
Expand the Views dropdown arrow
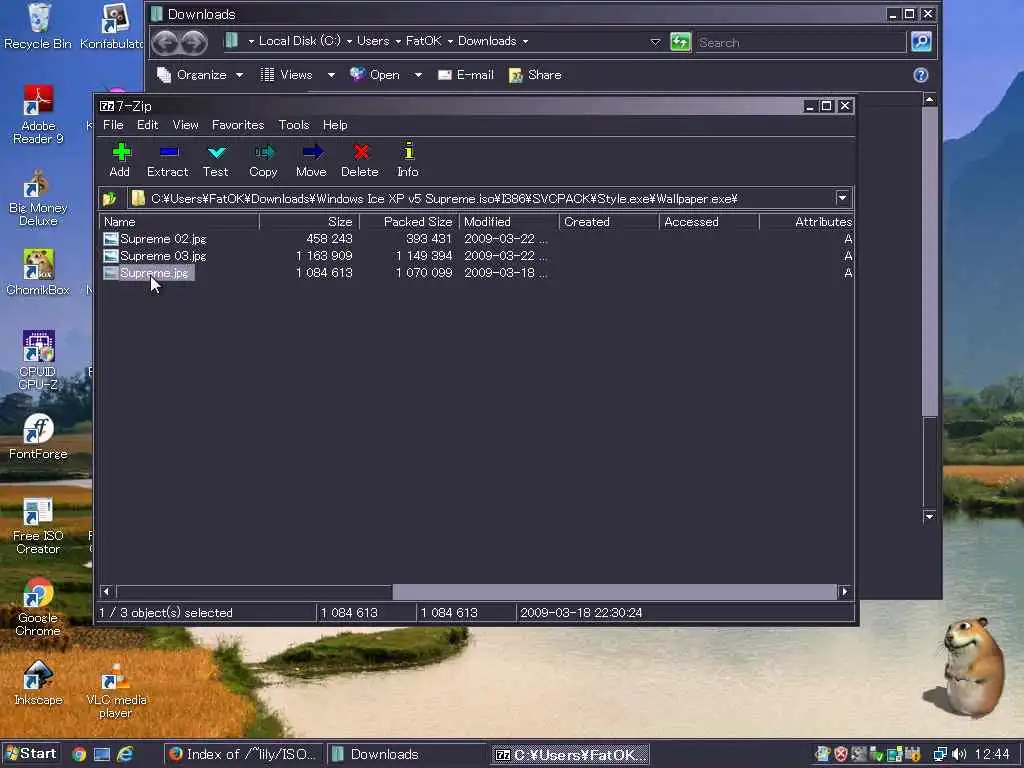coord(331,75)
